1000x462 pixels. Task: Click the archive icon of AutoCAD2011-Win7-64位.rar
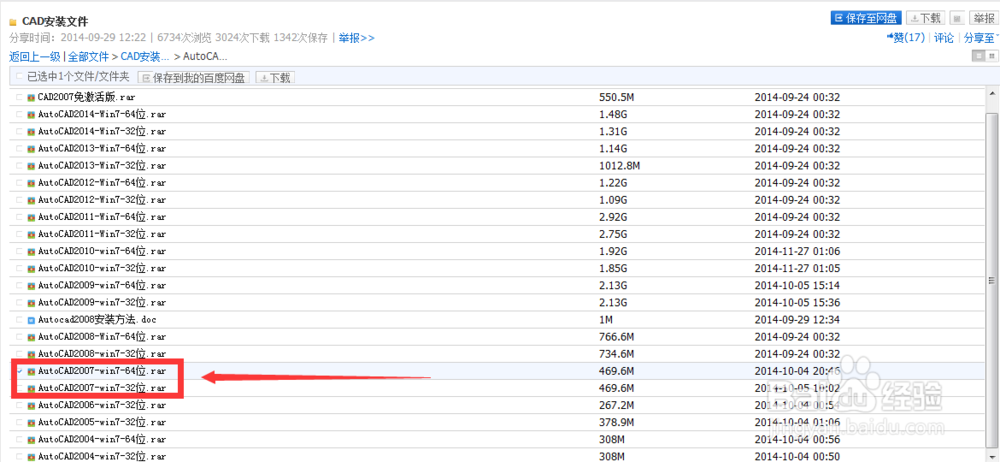pos(31,217)
